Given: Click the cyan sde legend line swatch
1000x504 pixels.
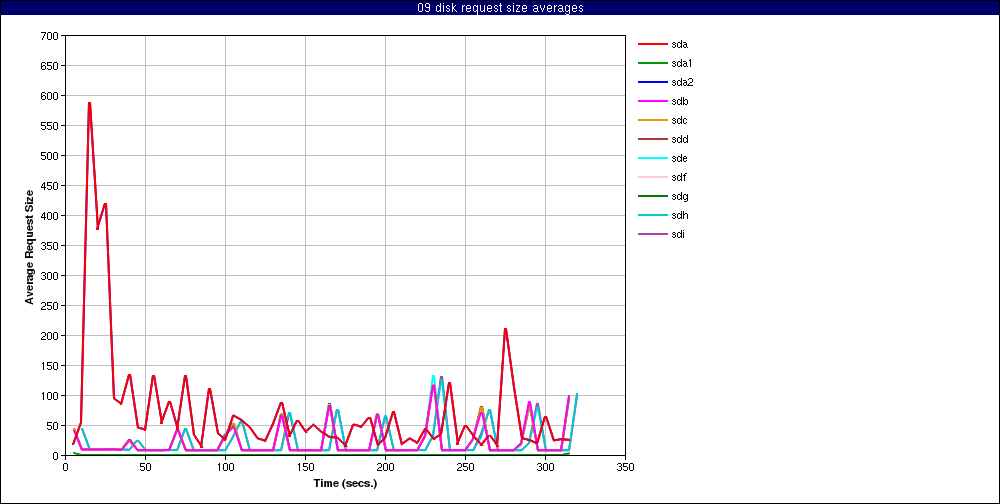Looking at the screenshot, I should point(652,158).
